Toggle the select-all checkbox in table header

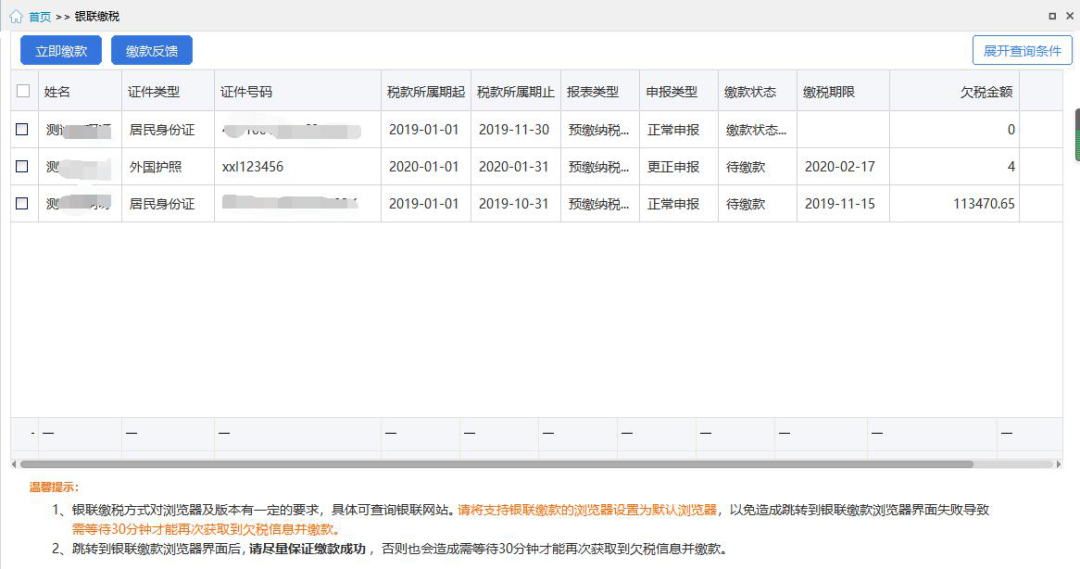click(x=23, y=91)
